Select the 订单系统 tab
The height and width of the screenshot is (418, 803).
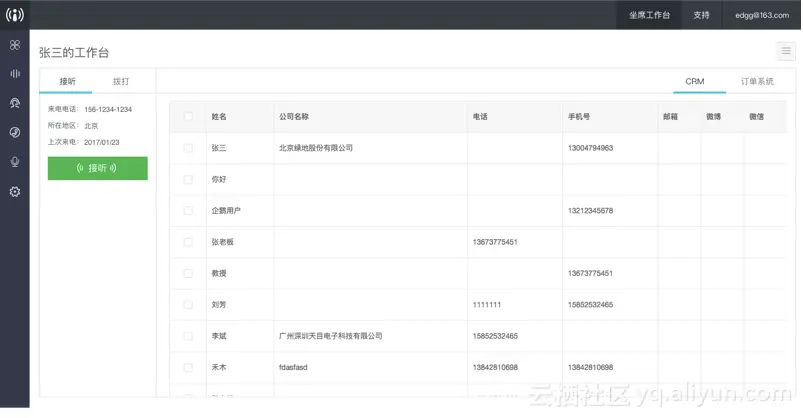[x=757, y=81]
